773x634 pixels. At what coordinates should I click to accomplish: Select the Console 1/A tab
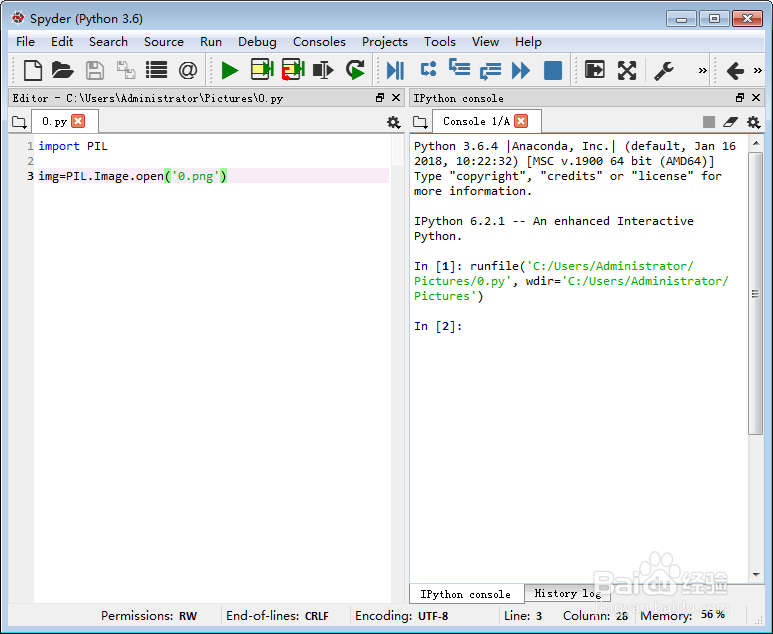pyautogui.click(x=476, y=121)
